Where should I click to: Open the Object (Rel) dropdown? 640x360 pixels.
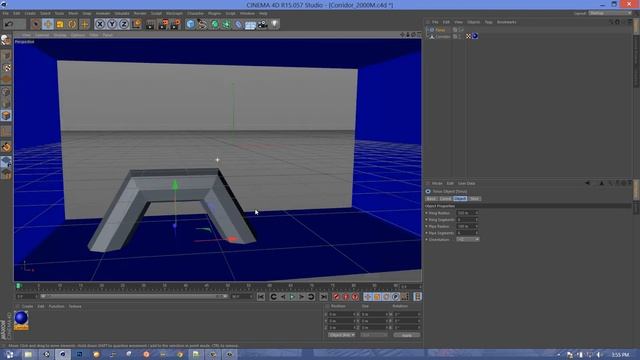[342, 335]
